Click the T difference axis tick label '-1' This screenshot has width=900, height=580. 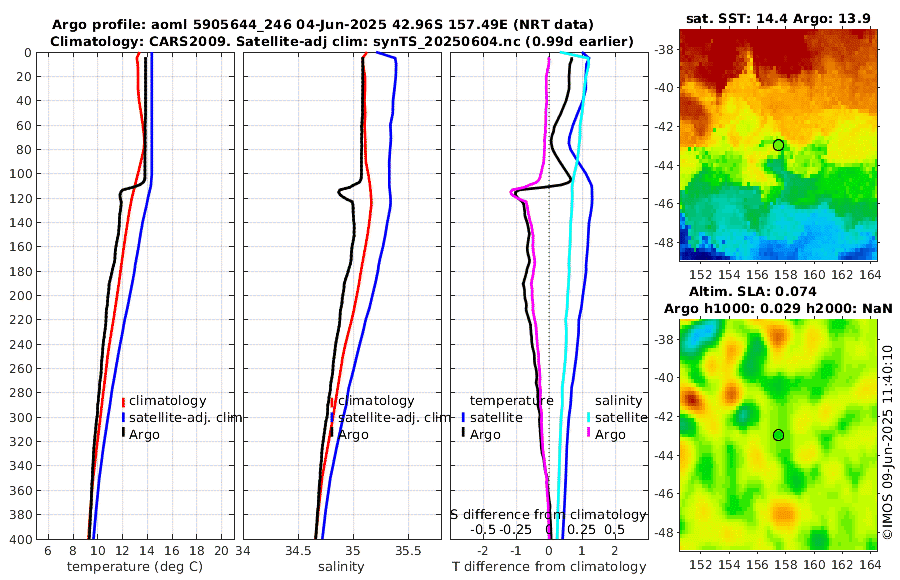click(x=515, y=551)
